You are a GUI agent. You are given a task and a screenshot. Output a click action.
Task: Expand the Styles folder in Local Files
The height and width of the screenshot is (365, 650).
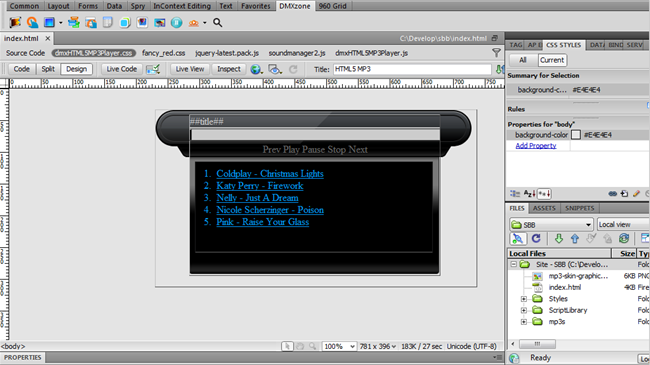pos(524,299)
